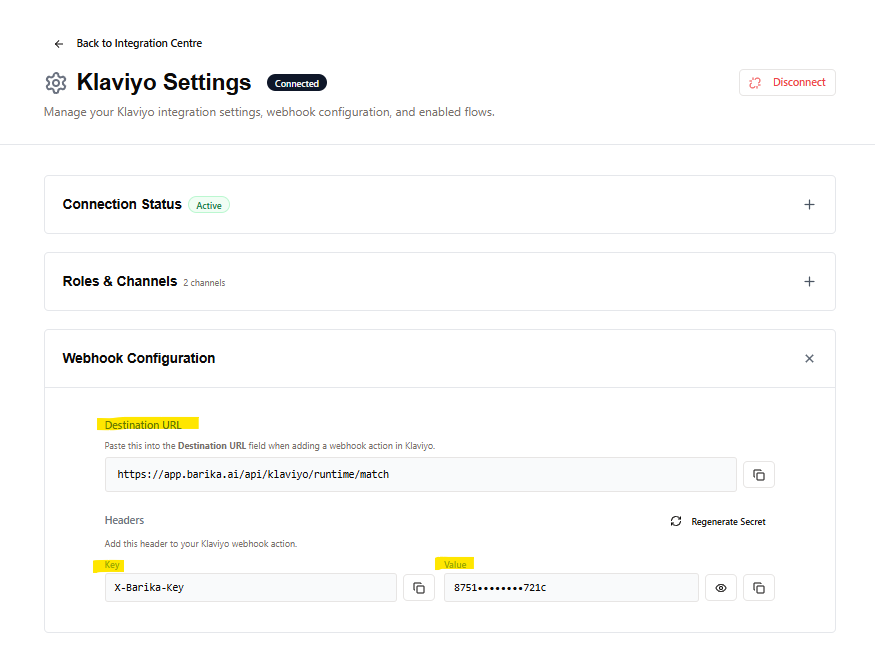Click the Connected status badge
The image size is (875, 645).
[x=297, y=83]
